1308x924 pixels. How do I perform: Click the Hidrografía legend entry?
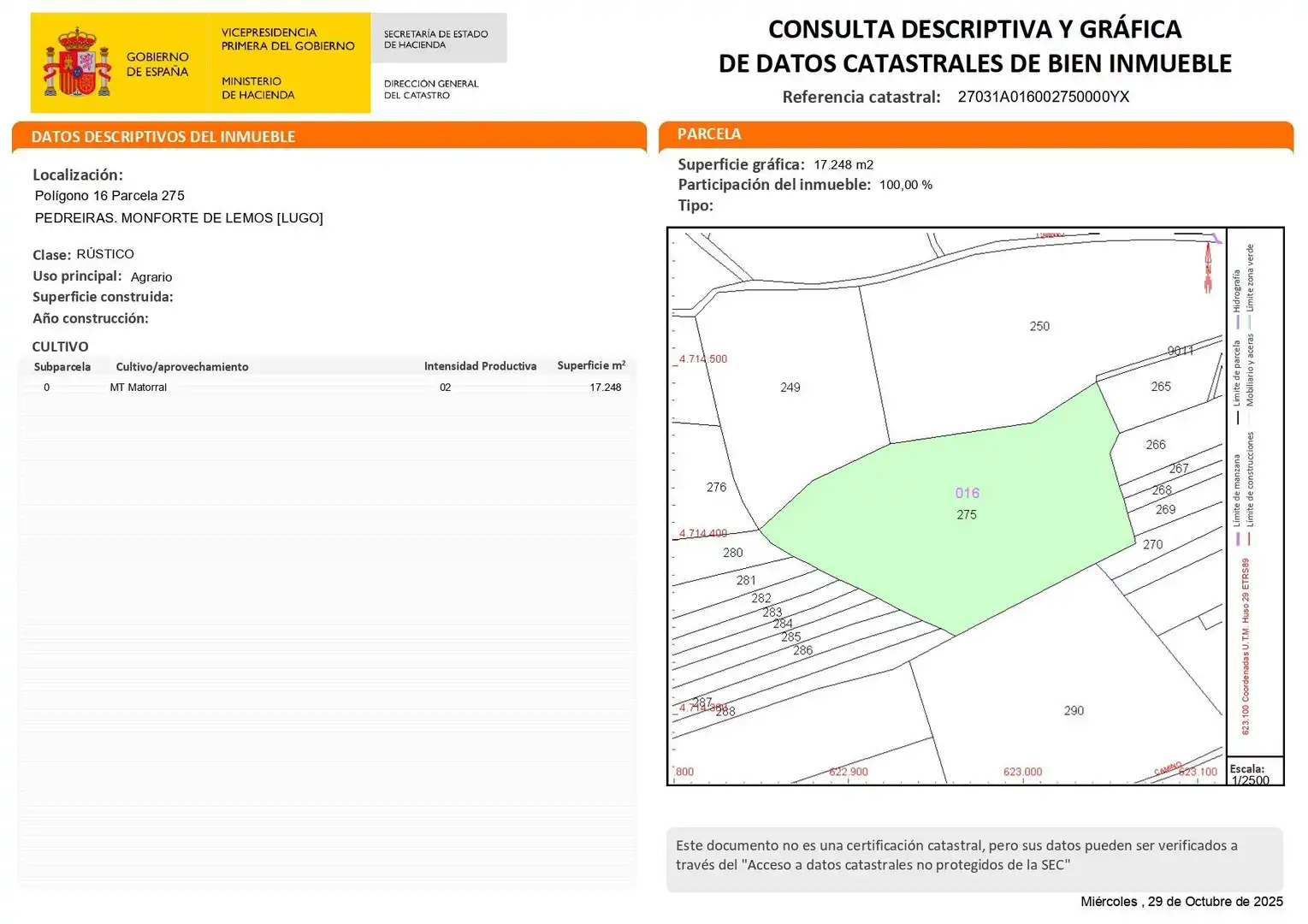pos(1237,299)
